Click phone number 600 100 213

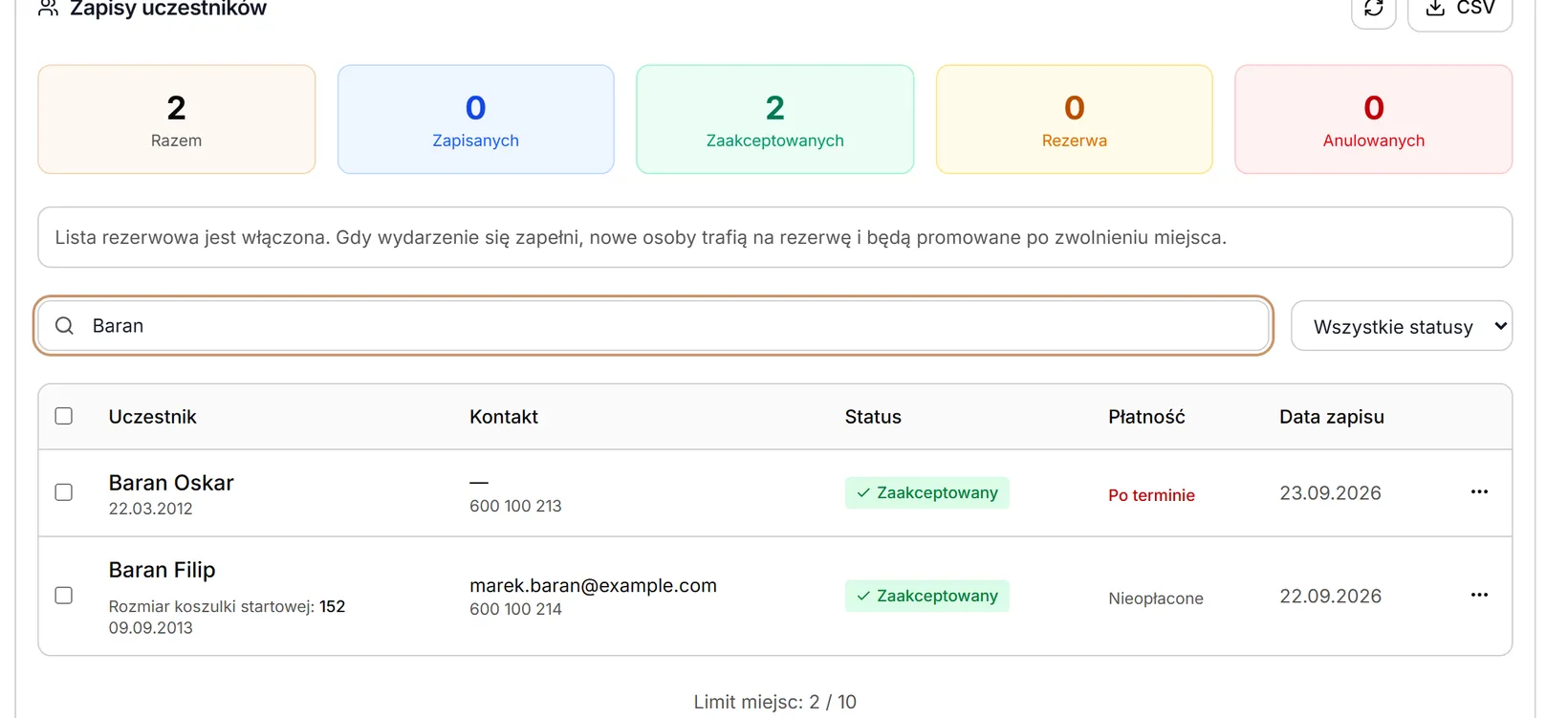pos(515,506)
